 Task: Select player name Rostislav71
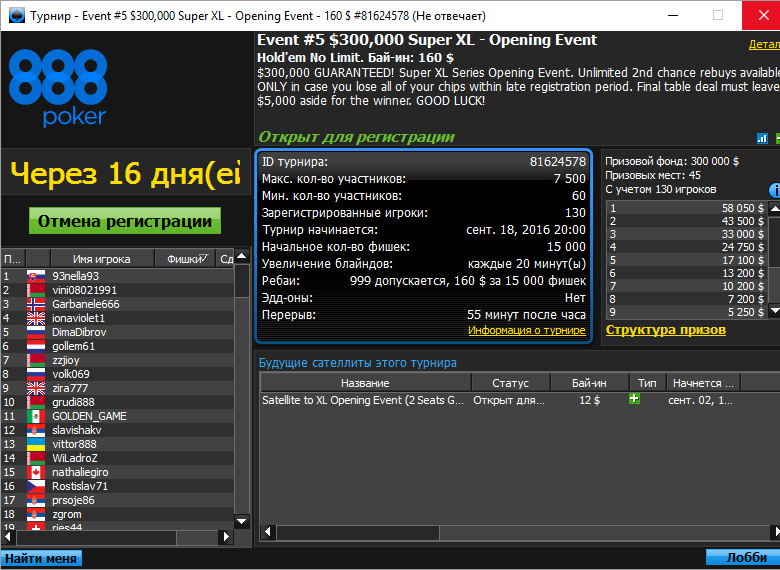coord(80,486)
